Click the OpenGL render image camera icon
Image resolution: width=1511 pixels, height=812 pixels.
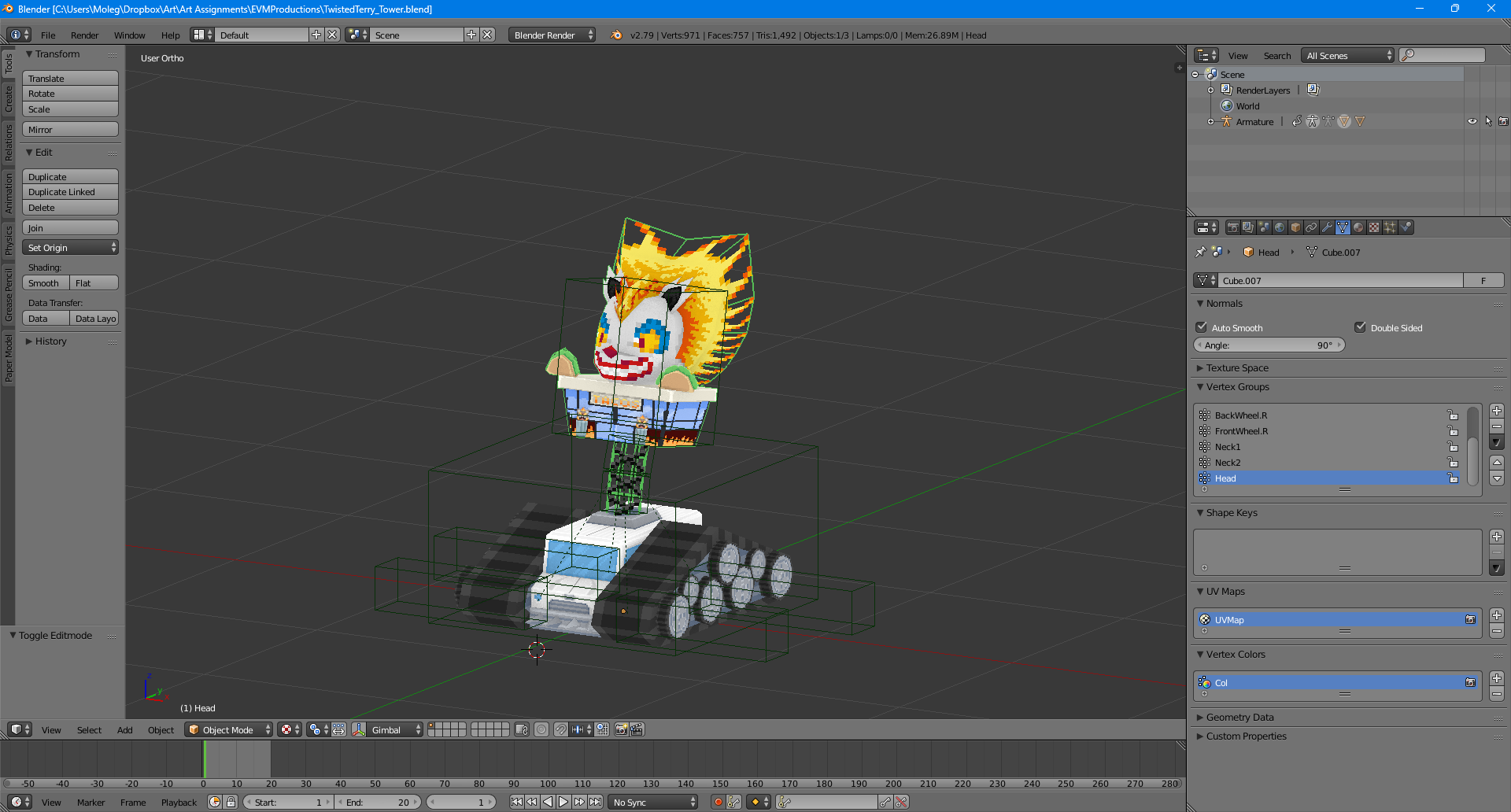pyautogui.click(x=621, y=729)
